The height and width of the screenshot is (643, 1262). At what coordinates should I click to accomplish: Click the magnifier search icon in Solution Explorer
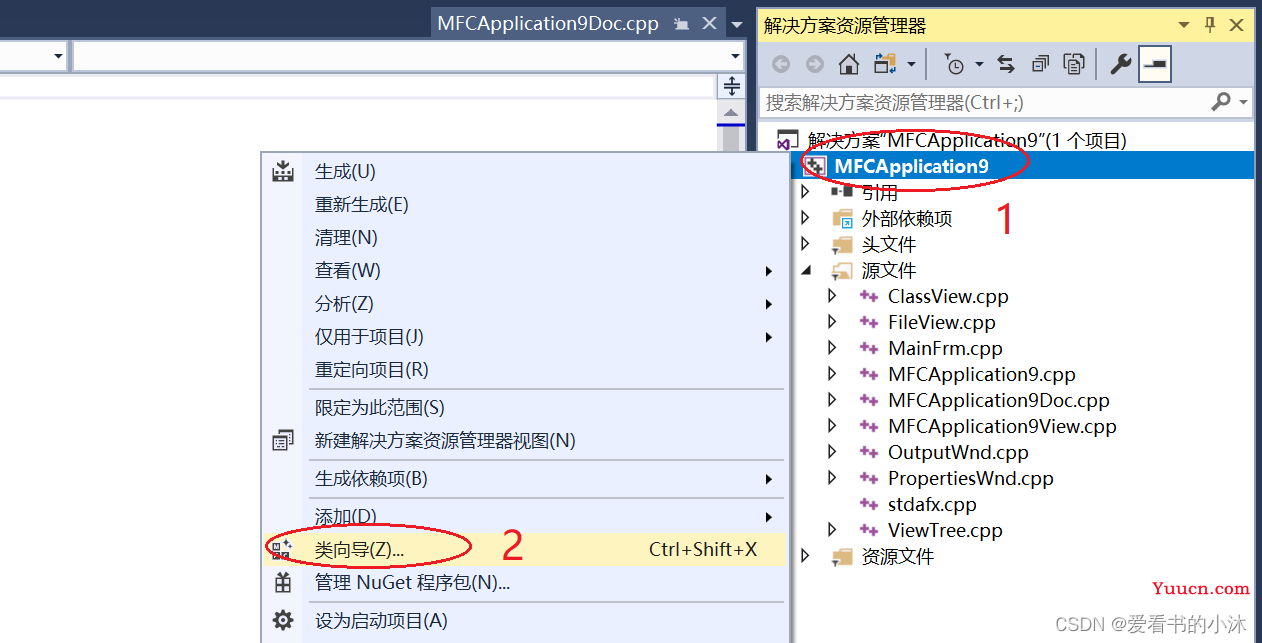(x=1221, y=102)
